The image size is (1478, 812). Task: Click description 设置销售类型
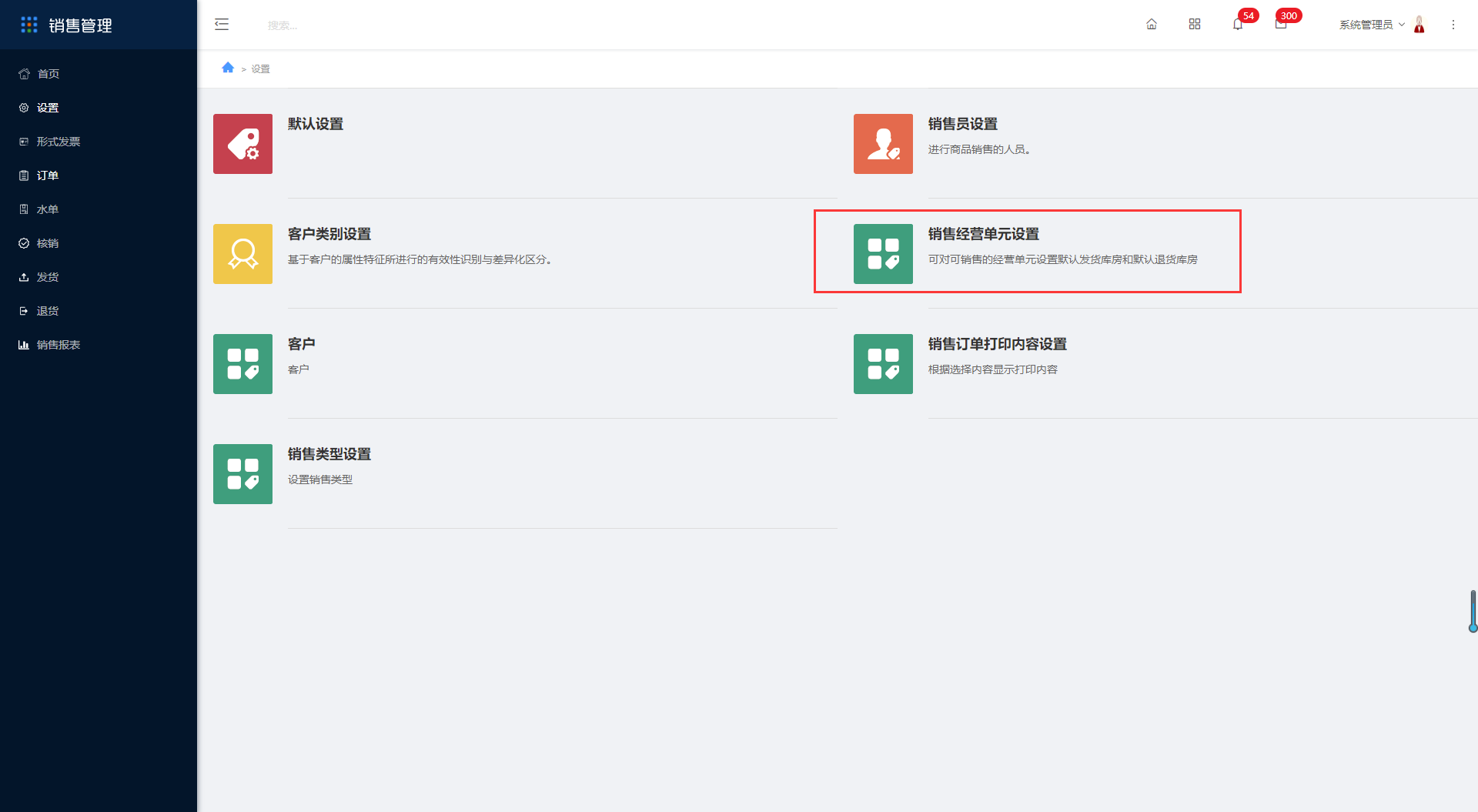[x=320, y=480]
